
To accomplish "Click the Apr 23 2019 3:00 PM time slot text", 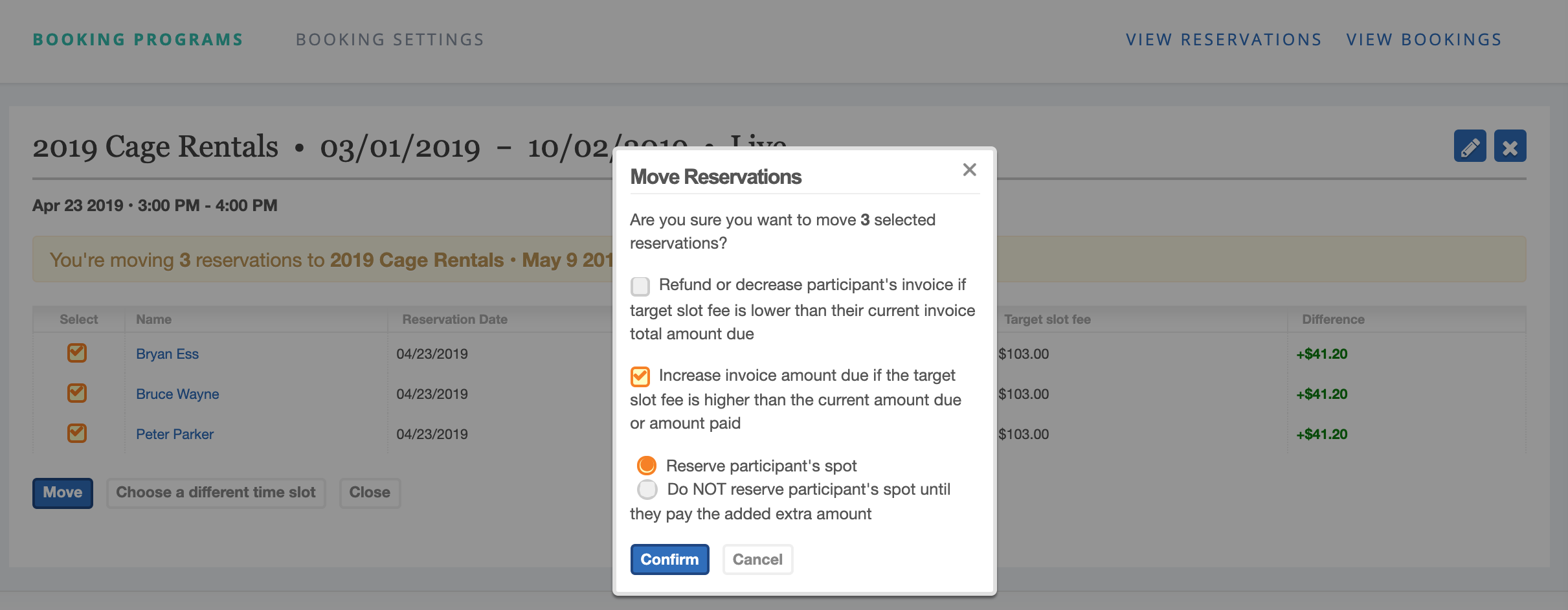I will (155, 205).
